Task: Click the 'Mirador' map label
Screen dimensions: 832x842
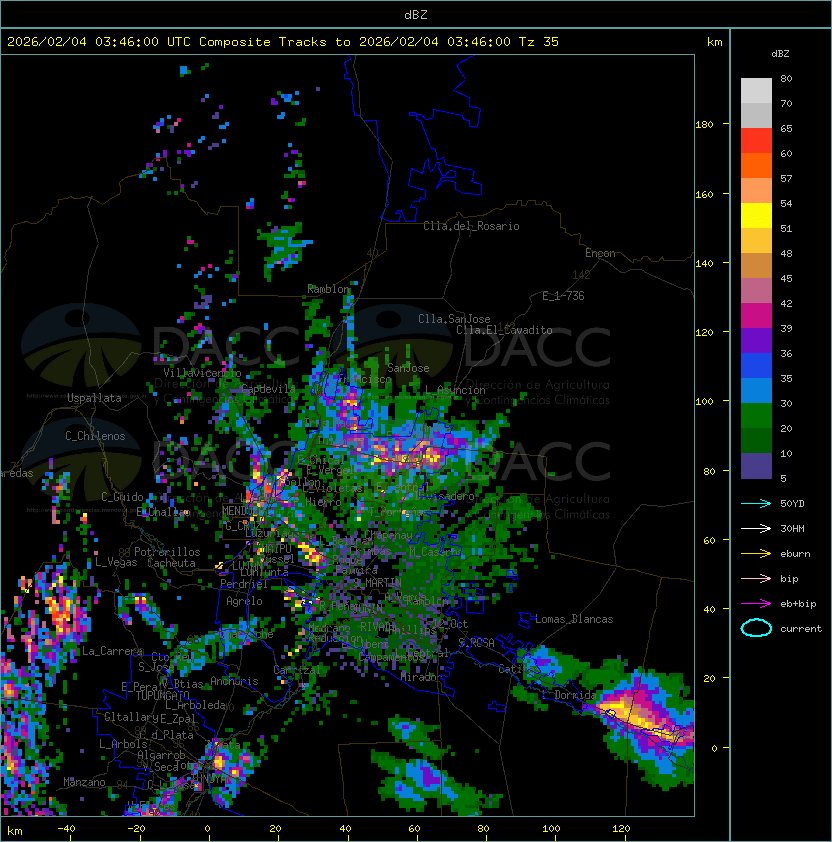Action: pyautogui.click(x=421, y=677)
